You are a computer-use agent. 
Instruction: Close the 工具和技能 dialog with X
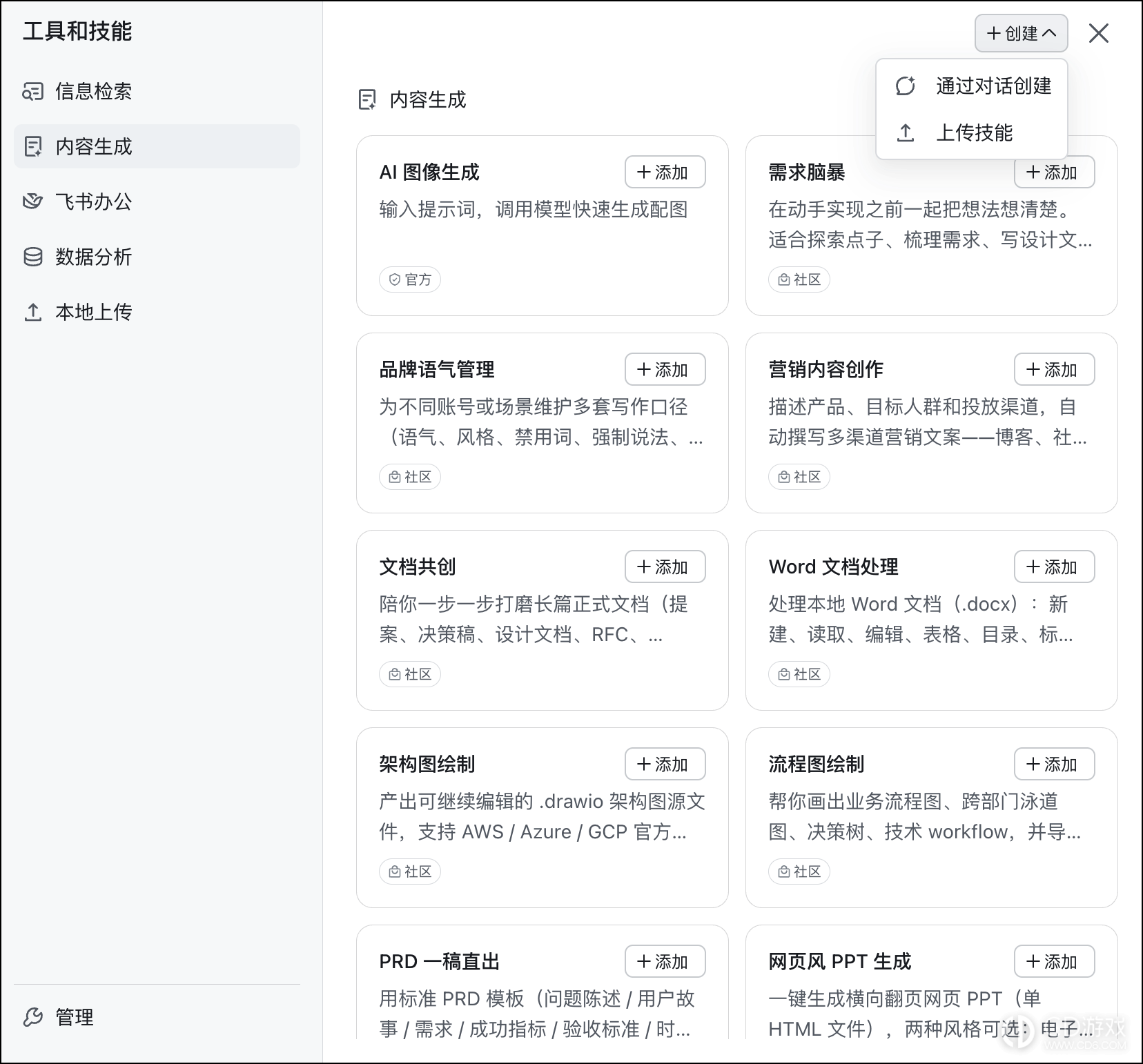click(1098, 33)
